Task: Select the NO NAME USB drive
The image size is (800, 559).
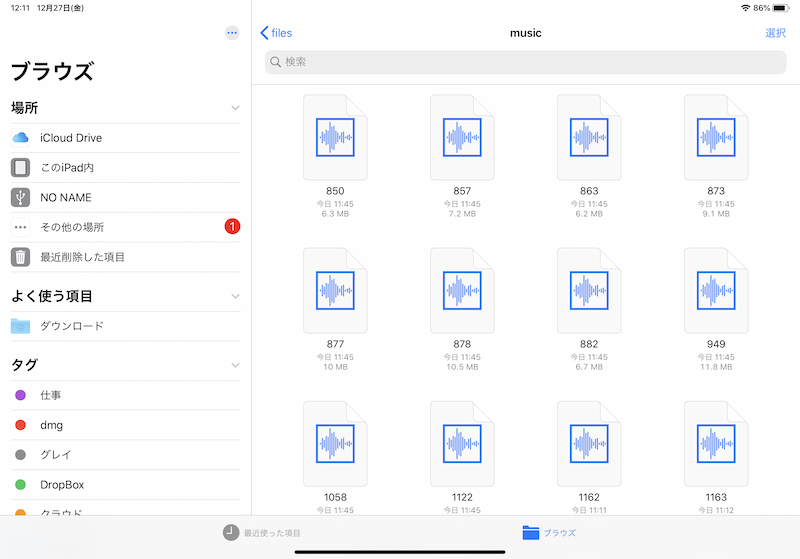Action: coord(65,198)
